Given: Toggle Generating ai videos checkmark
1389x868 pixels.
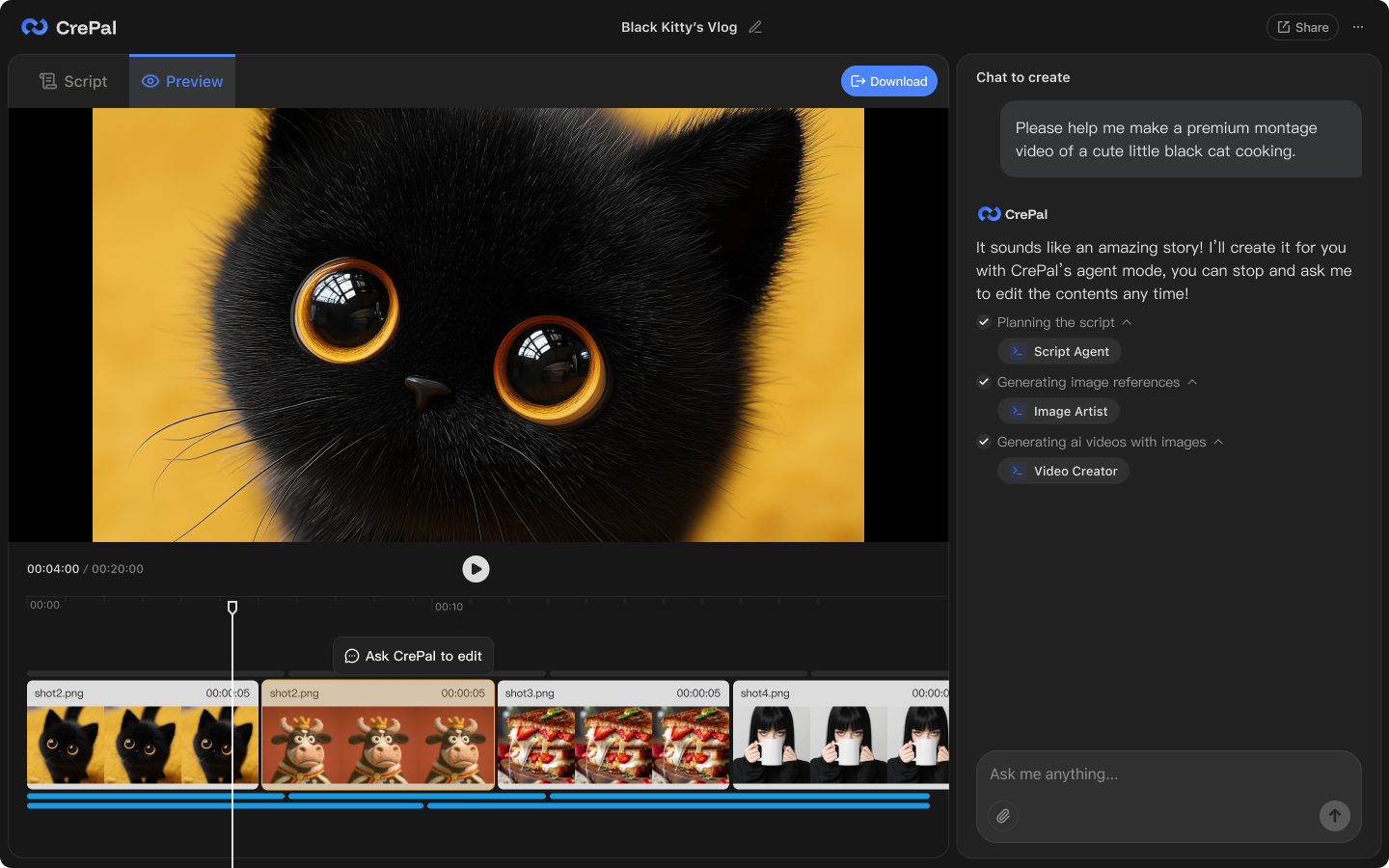Looking at the screenshot, I should click(984, 442).
